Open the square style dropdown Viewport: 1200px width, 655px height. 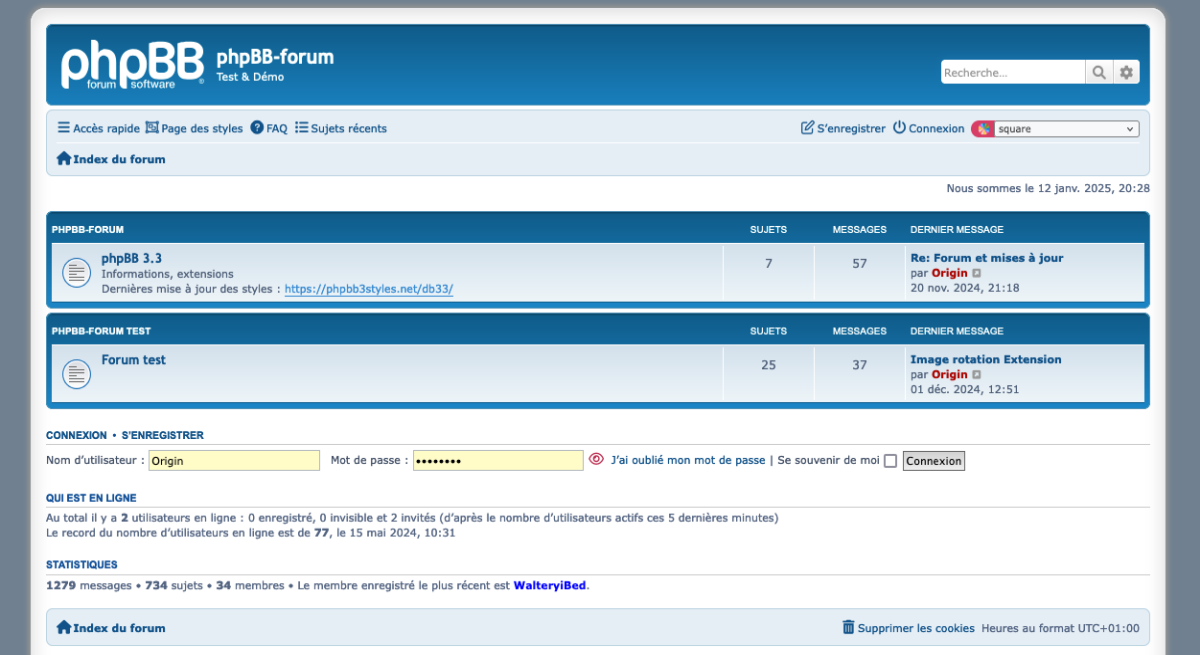[1066, 129]
